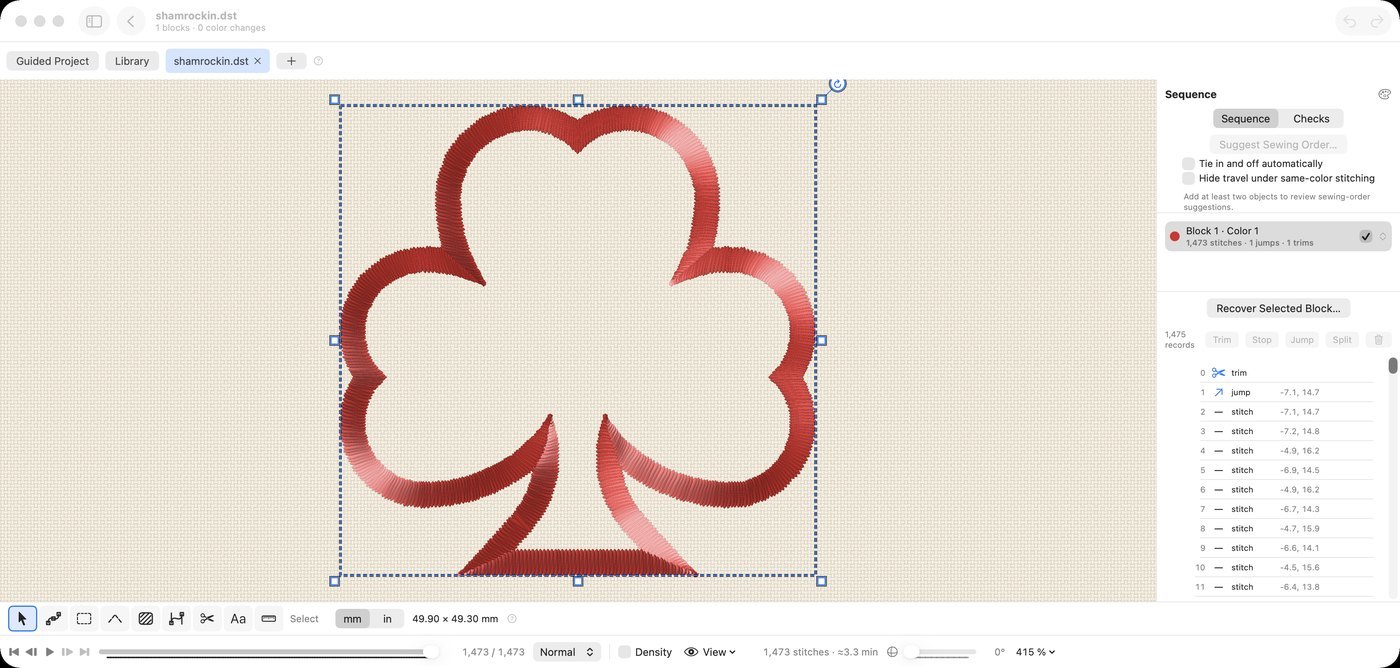Step back one stitch
The image size is (1400, 668).
click(x=31, y=652)
